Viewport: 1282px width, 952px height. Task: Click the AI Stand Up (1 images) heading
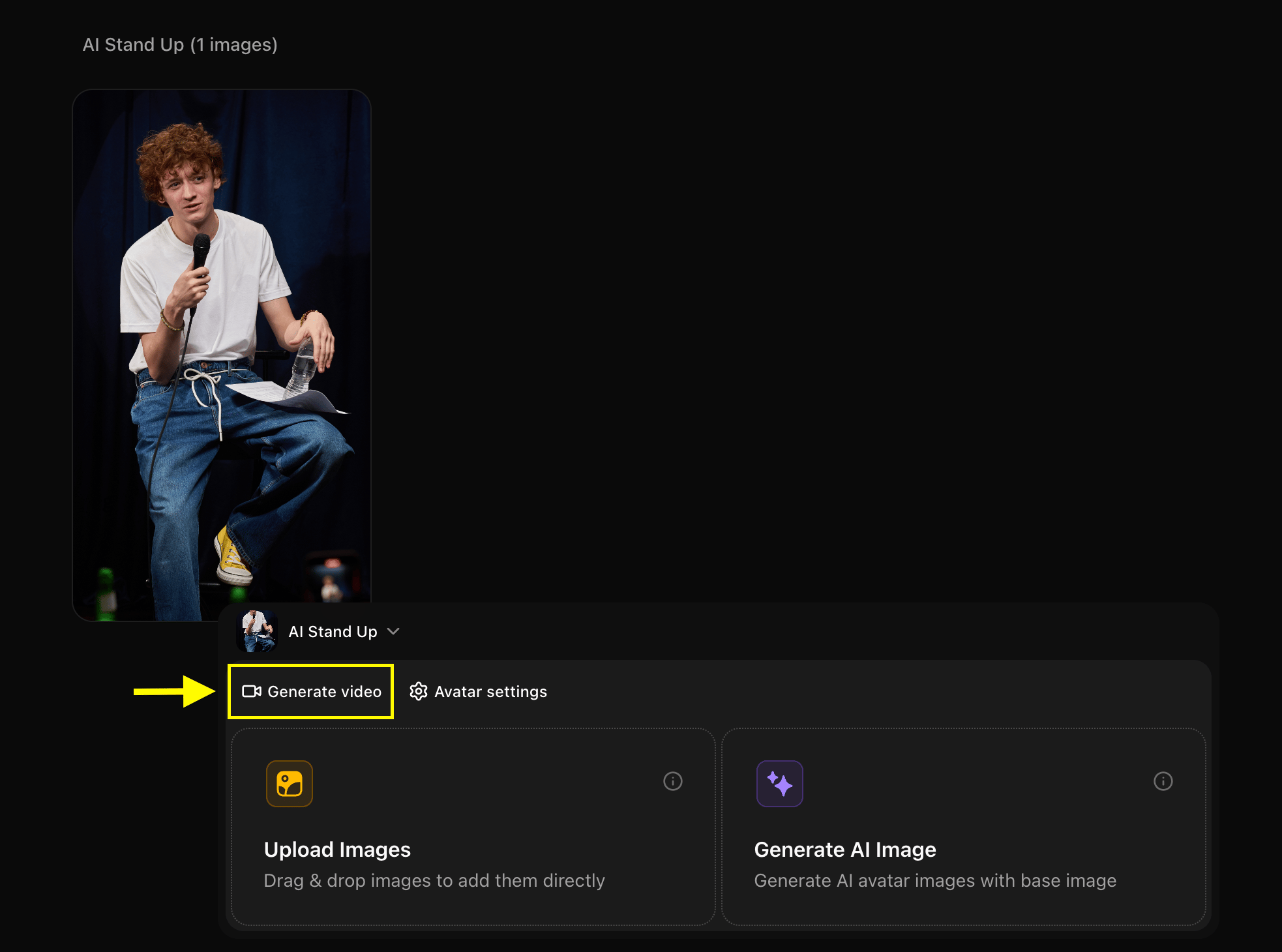[180, 44]
